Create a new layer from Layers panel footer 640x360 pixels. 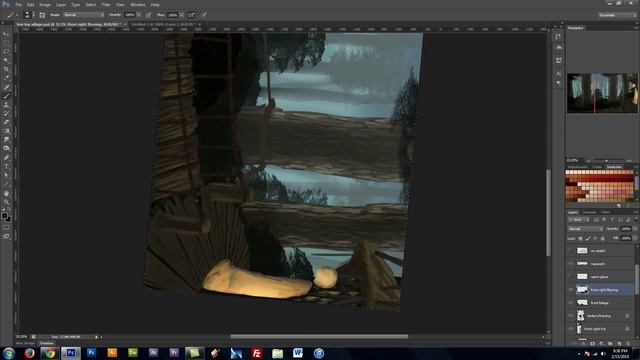point(620,344)
